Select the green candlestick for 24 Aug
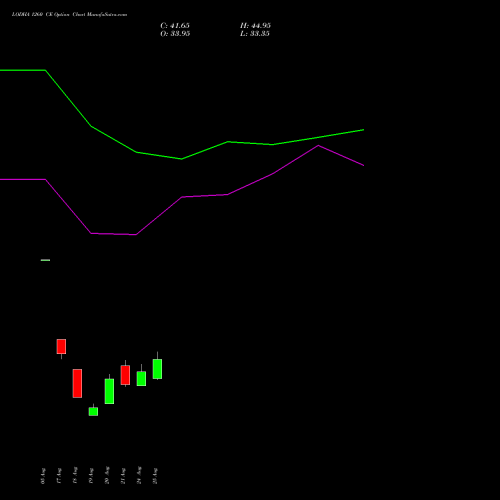 [141, 379]
